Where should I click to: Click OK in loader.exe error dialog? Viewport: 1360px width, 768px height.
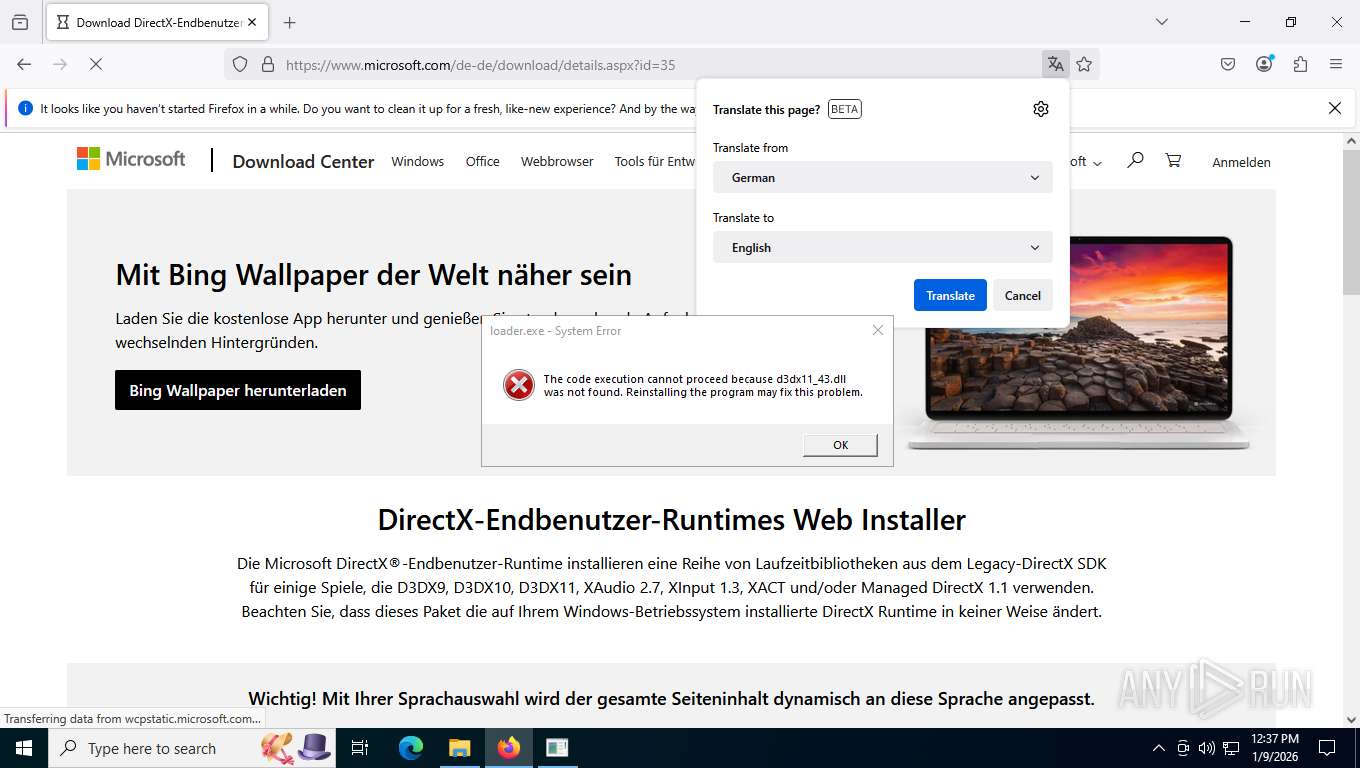840,445
